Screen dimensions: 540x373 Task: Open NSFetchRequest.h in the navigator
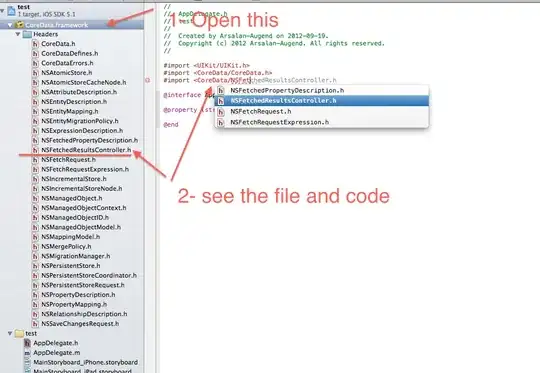69,159
